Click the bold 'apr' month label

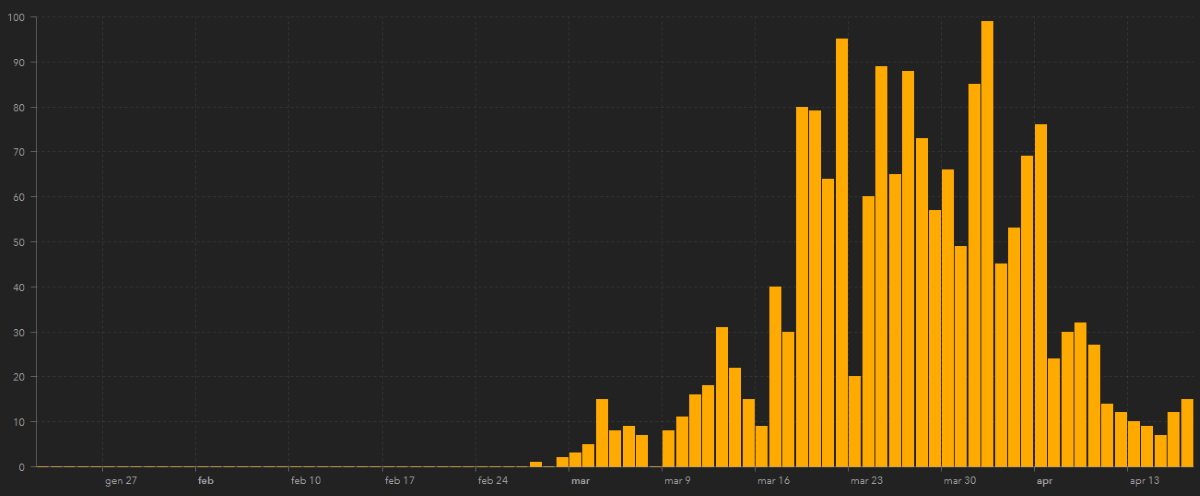(x=1044, y=481)
